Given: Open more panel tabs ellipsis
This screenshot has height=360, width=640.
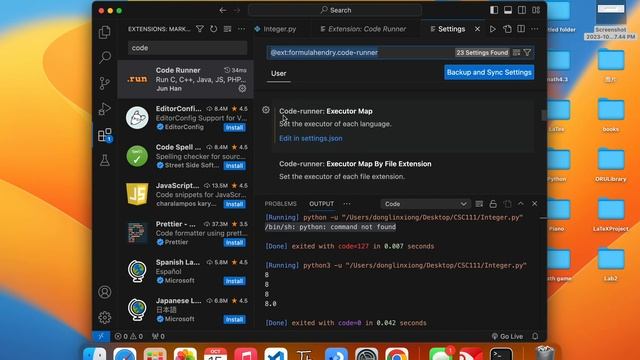Looking at the screenshot, I should (347, 204).
